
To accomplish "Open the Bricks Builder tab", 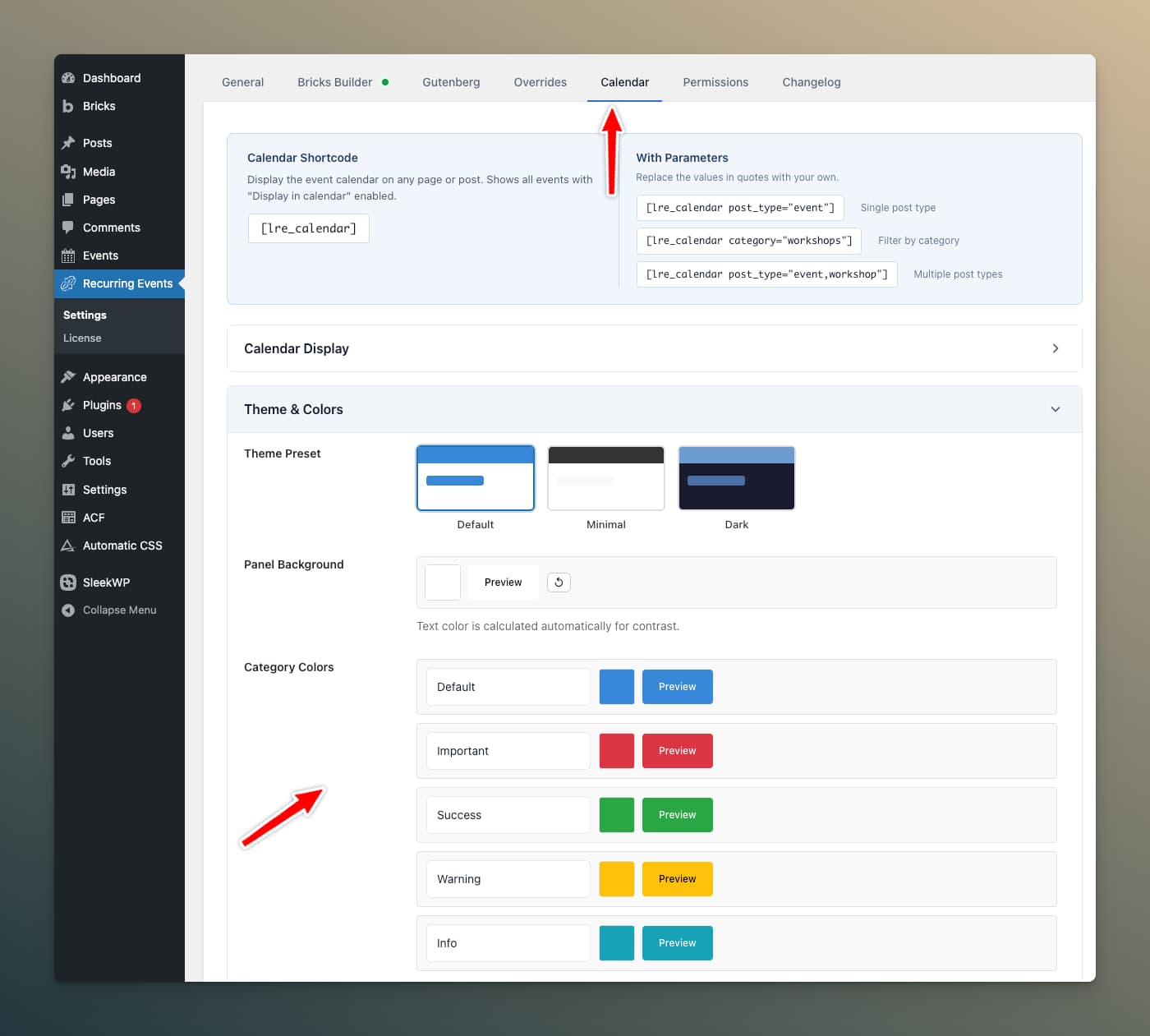I will click(335, 82).
